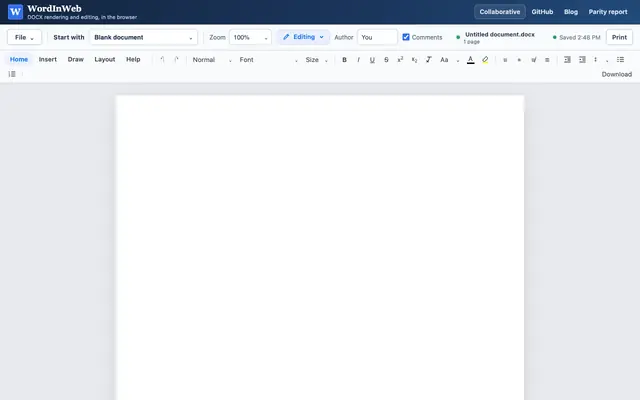The image size is (640, 400).
Task: Insert a numbered list
Action: [x=12, y=74]
